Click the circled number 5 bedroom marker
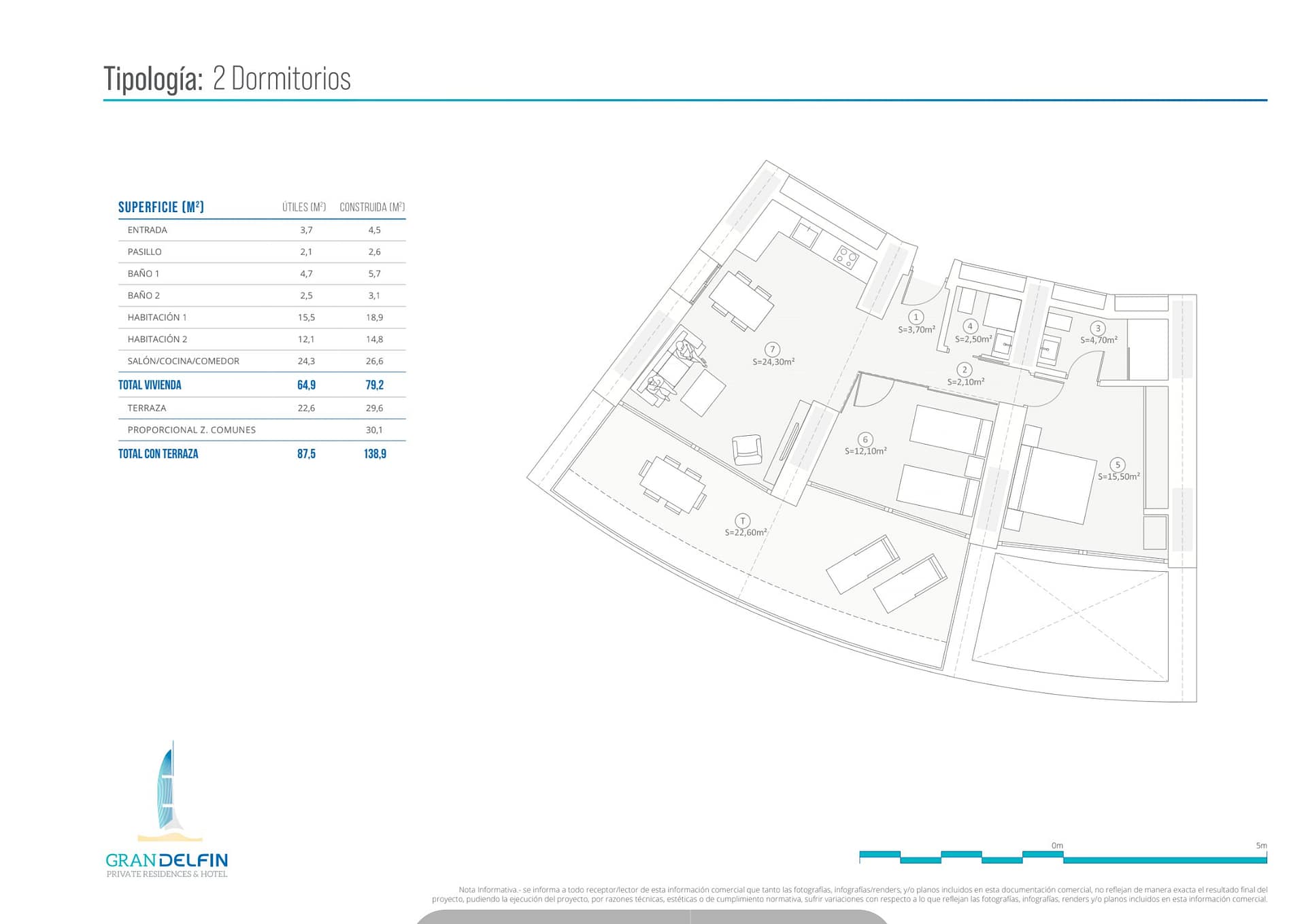1306x924 pixels. (x=1117, y=465)
